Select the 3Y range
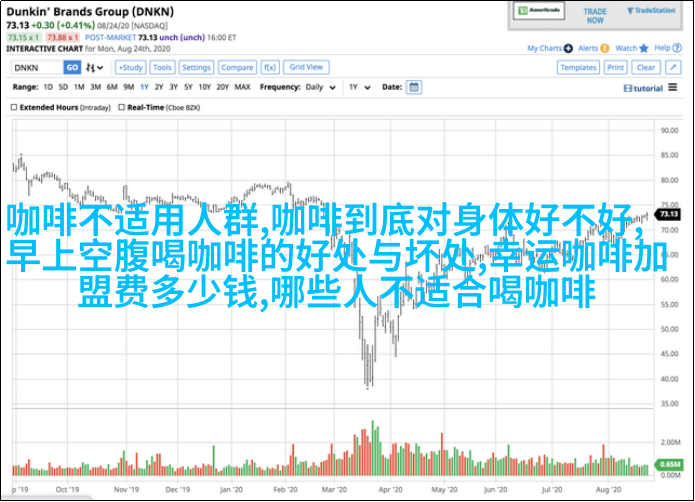695x502 pixels. click(173, 87)
